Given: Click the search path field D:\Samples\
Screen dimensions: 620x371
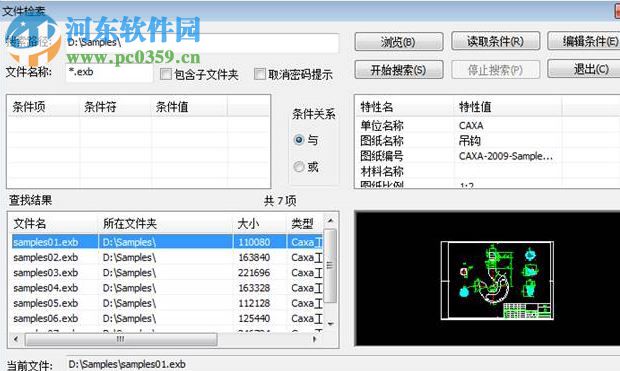Looking at the screenshot, I should point(202,43).
